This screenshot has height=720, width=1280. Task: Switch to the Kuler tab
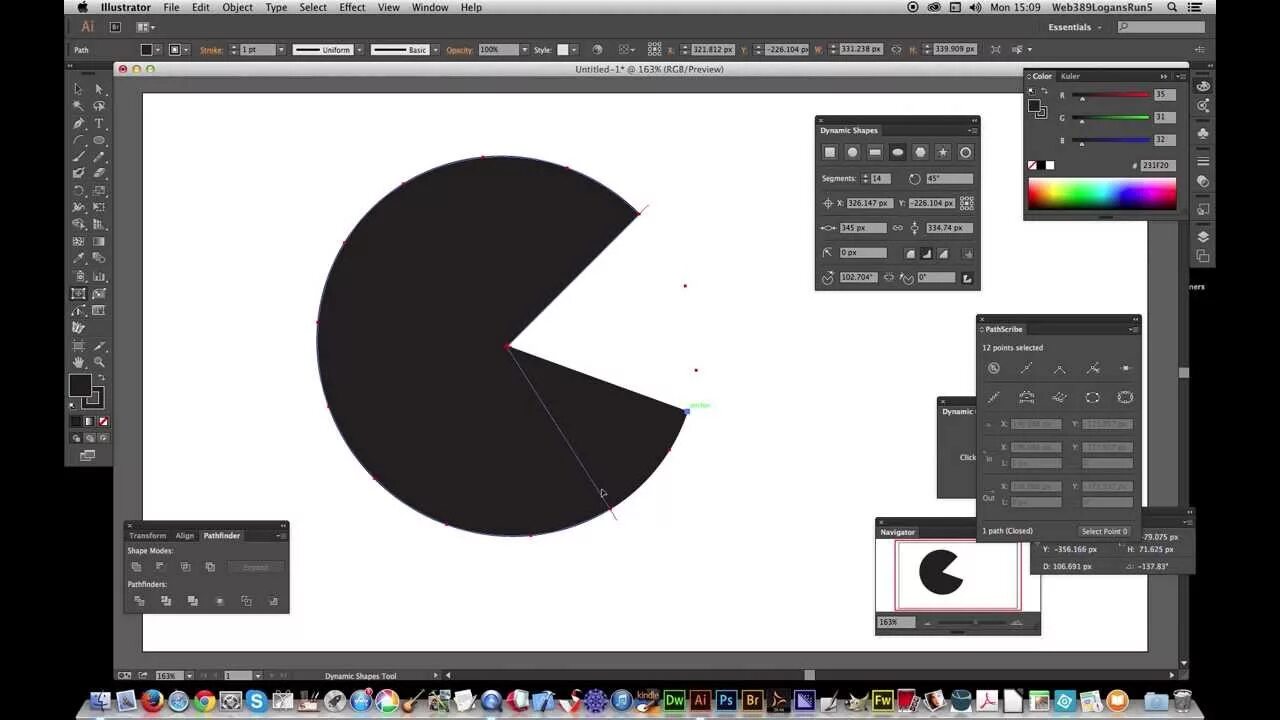pos(1070,76)
